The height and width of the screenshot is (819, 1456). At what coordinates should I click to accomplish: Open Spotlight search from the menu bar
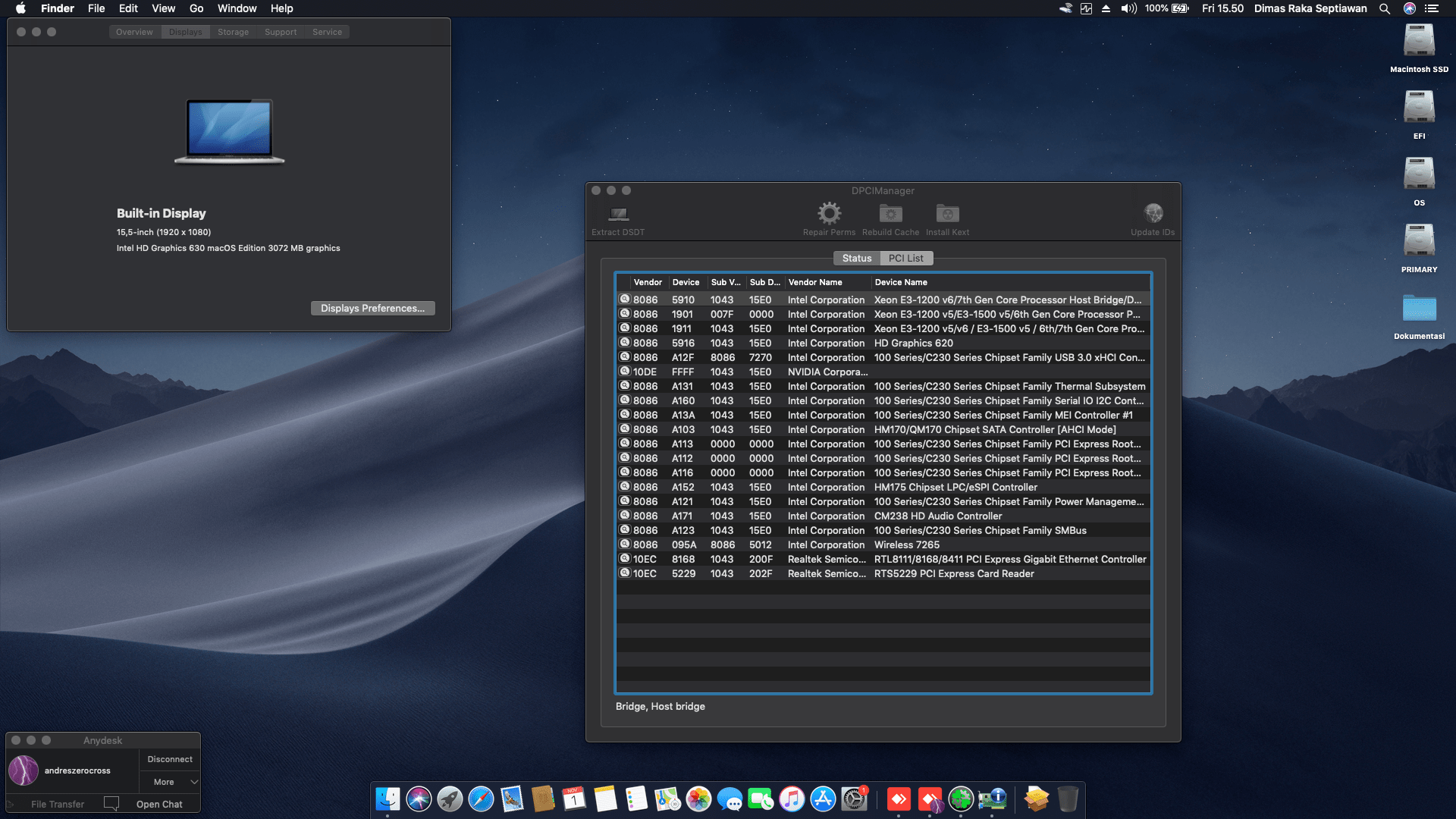1384,8
